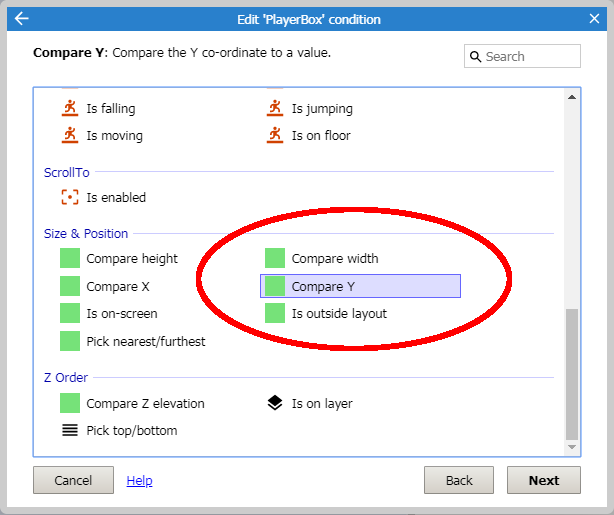Click the highlighted Compare Y condition
The image size is (614, 515).
tap(323, 286)
